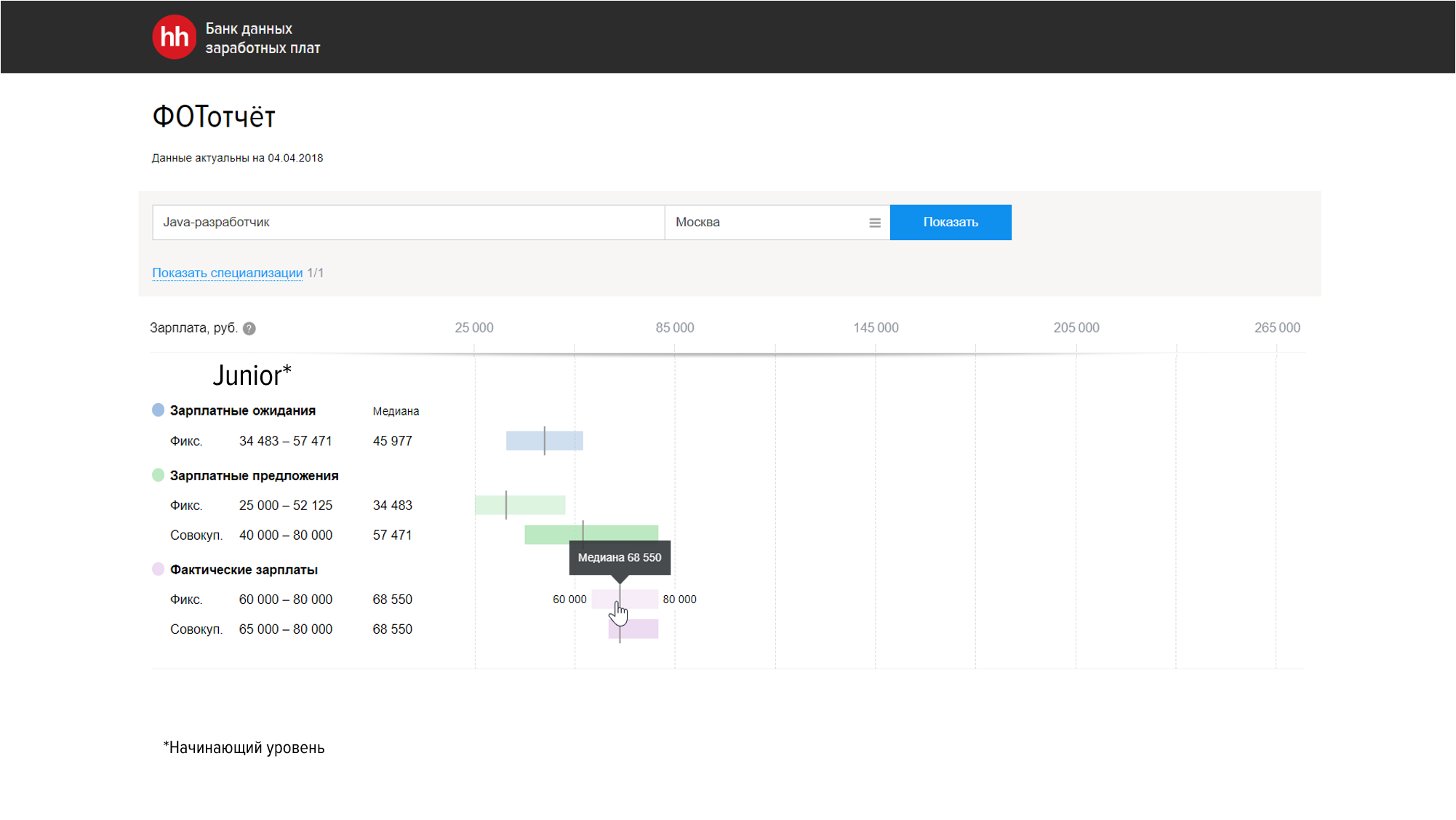Screen dimensions: 1456x820
Task: Click the hh red logo icon
Action: click(174, 37)
